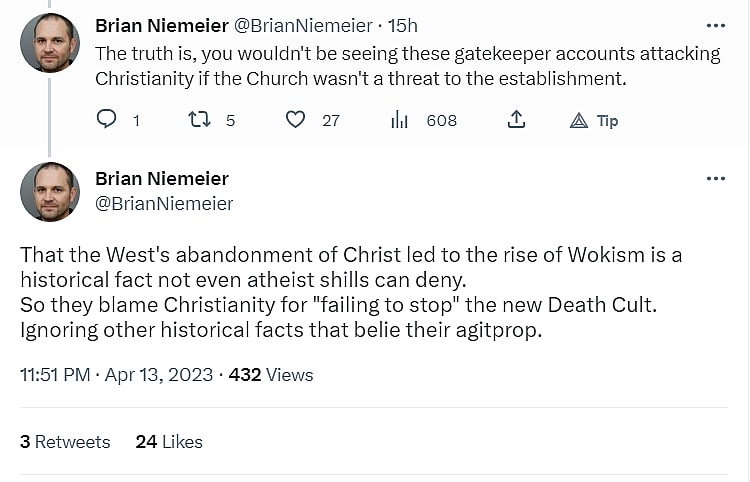Open profile picture on the main tweet

point(50,191)
